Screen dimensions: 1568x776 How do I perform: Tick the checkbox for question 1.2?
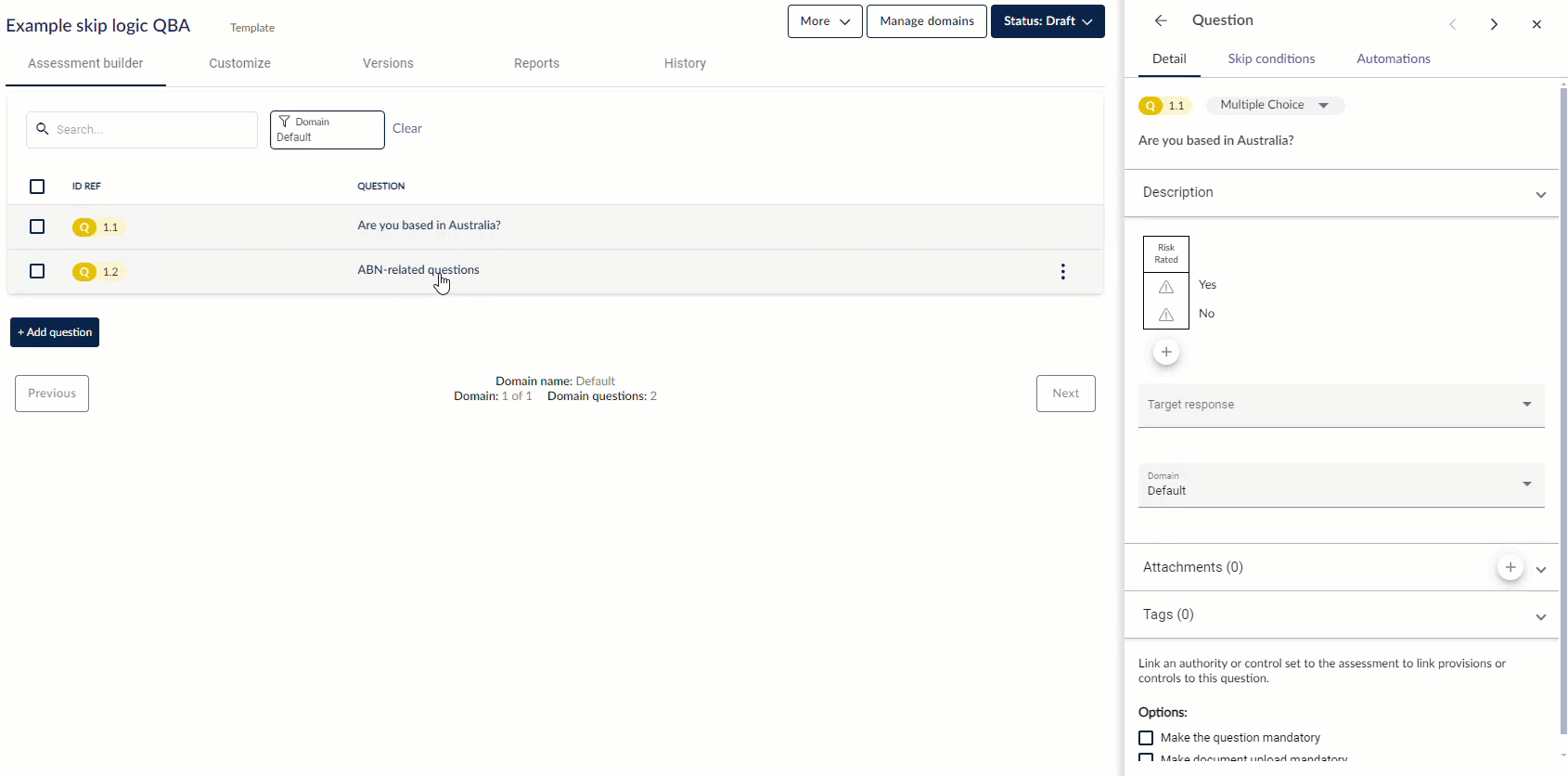pyautogui.click(x=37, y=271)
